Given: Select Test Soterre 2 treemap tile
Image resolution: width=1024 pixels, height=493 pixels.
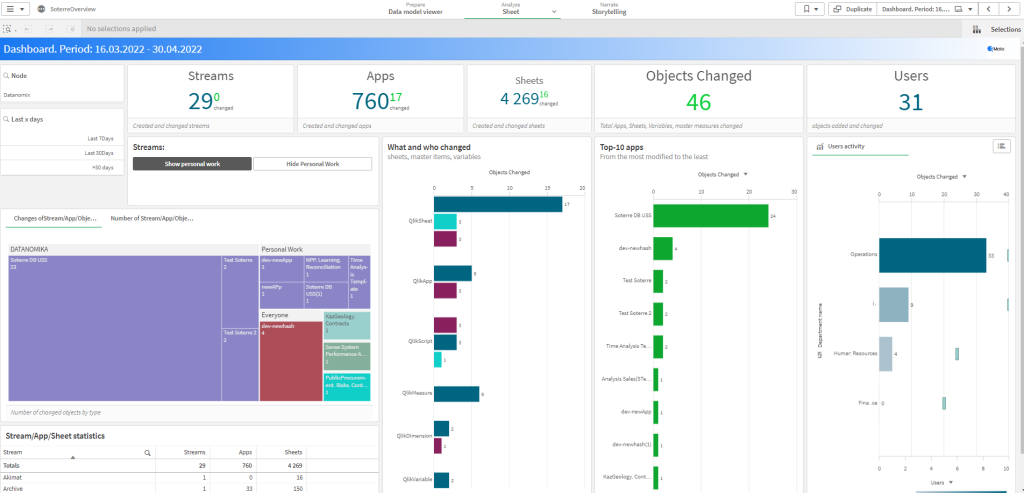Looking at the screenshot, I should [240, 364].
